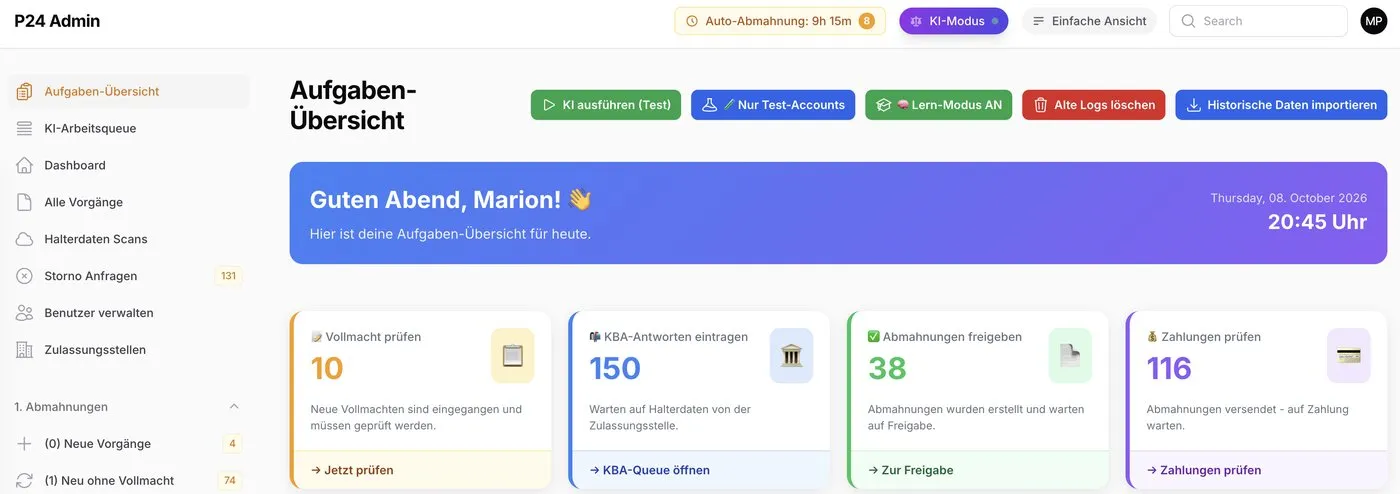Click the clipboard tile icon on Vollmacht prüfen
Screen dimensions: 1400x494
pos(513,356)
